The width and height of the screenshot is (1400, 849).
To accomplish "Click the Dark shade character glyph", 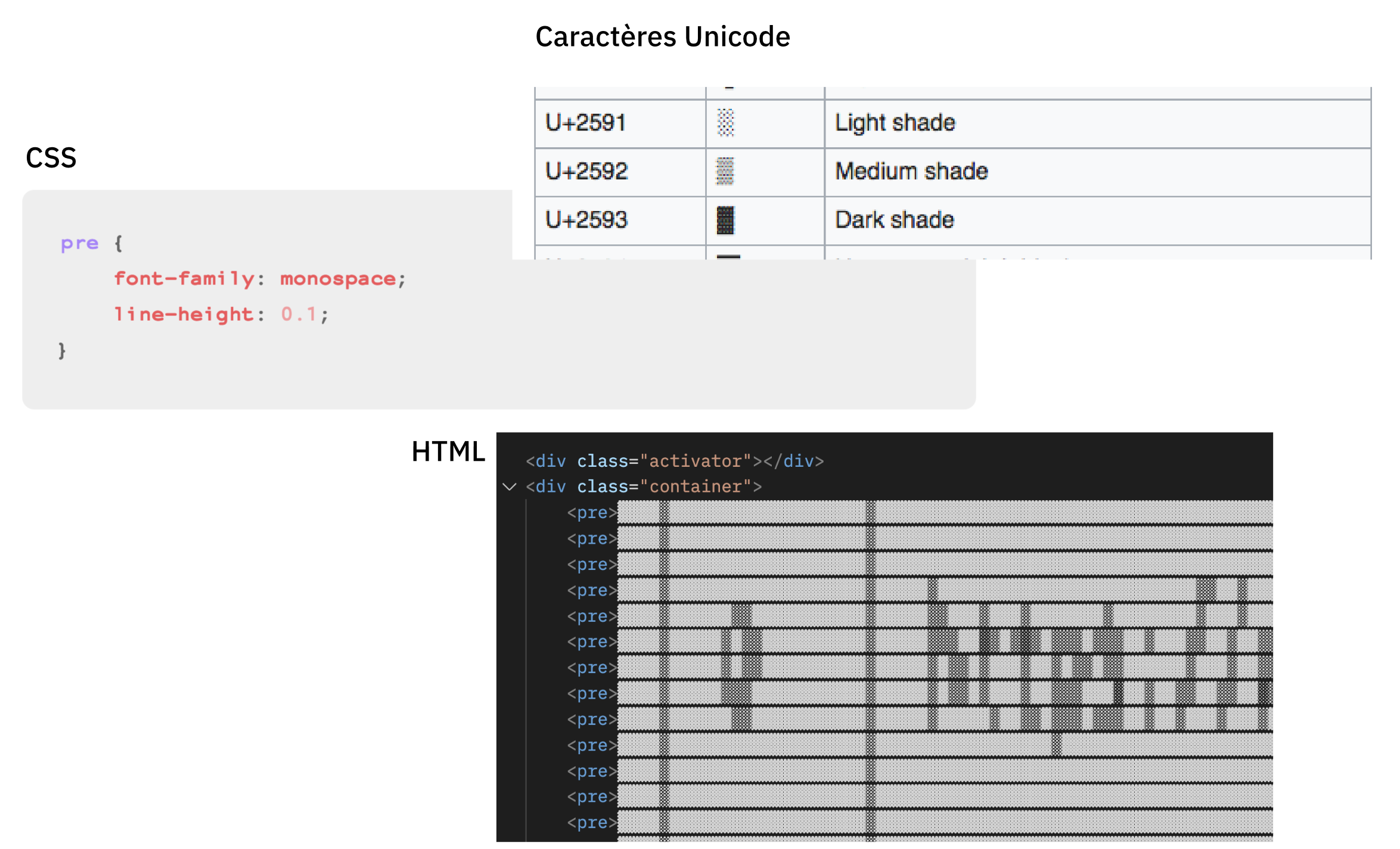I will pyautogui.click(x=725, y=221).
